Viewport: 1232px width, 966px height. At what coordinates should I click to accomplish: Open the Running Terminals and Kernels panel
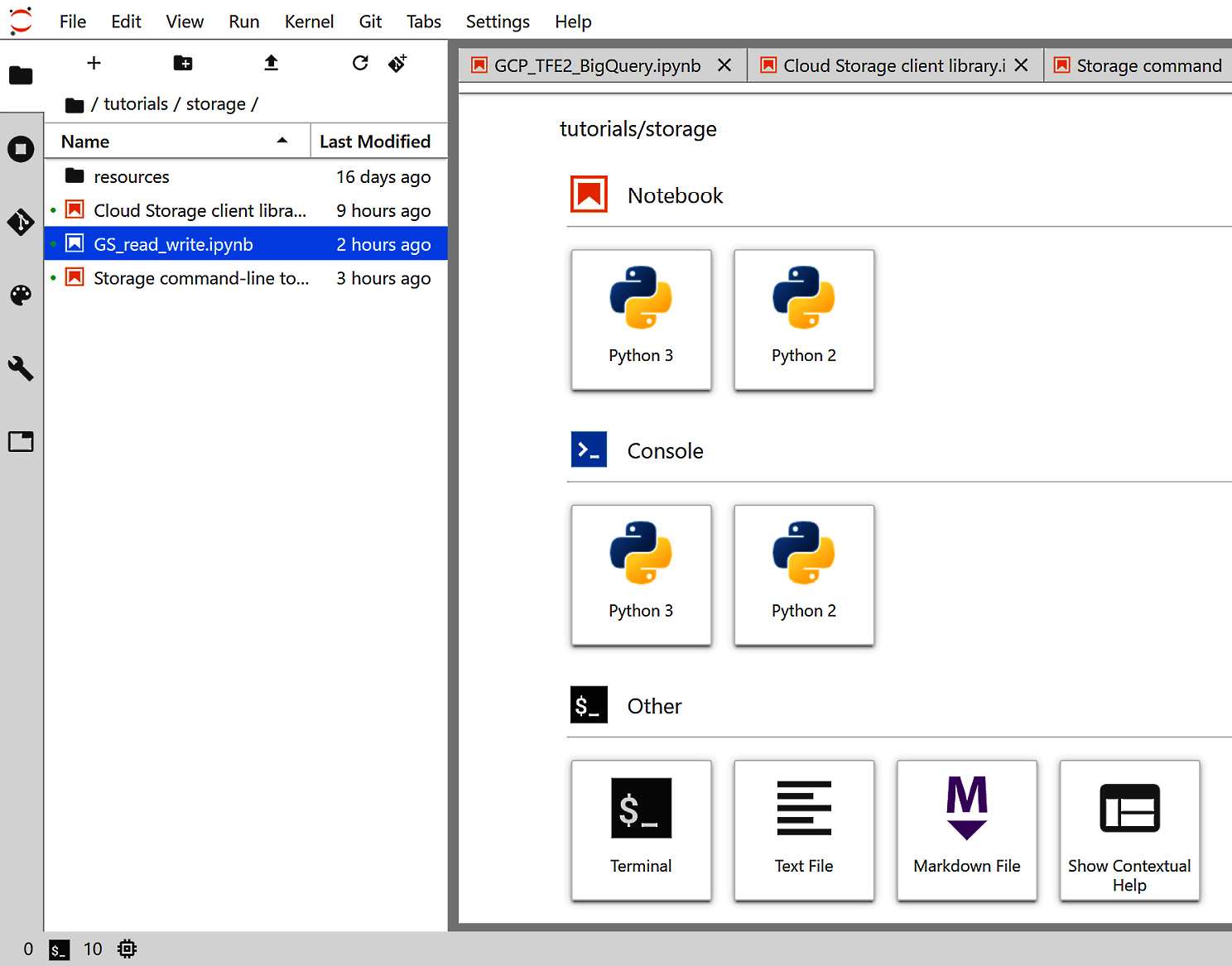(x=21, y=149)
